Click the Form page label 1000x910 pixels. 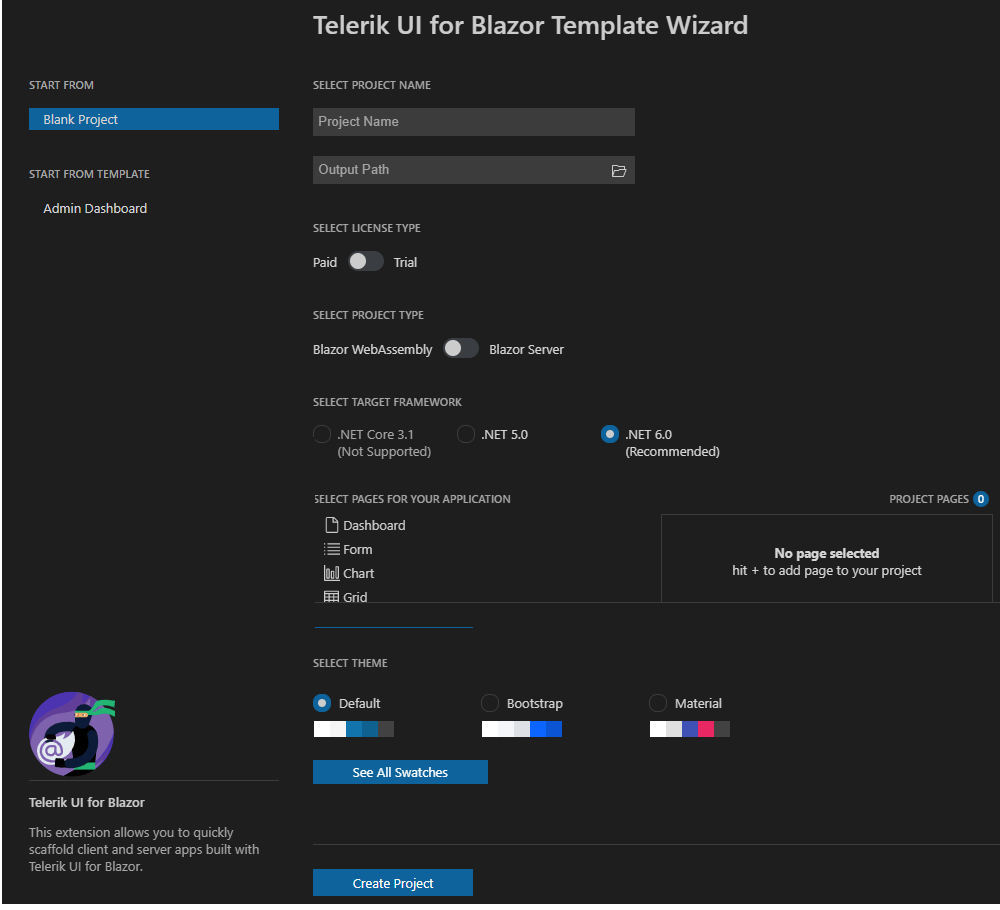[x=358, y=550]
